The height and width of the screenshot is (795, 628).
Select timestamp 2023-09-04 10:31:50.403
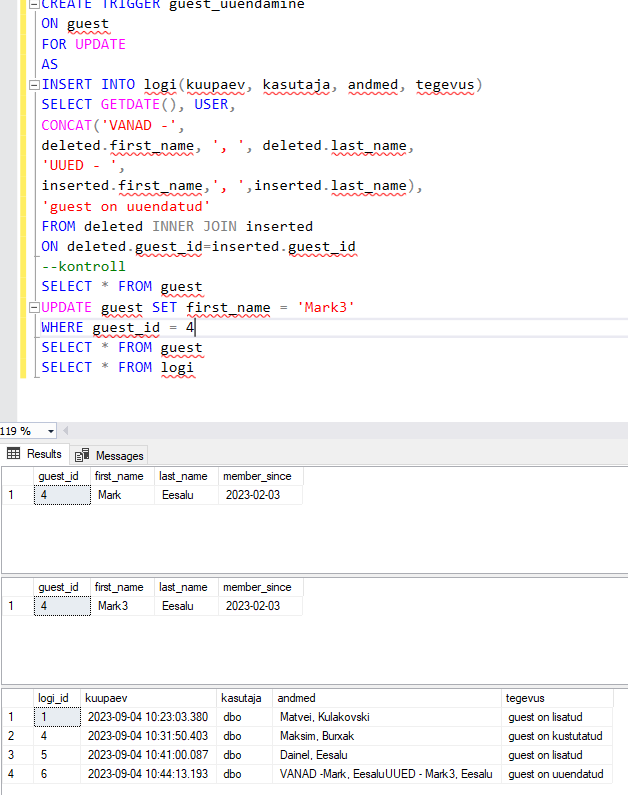149,736
